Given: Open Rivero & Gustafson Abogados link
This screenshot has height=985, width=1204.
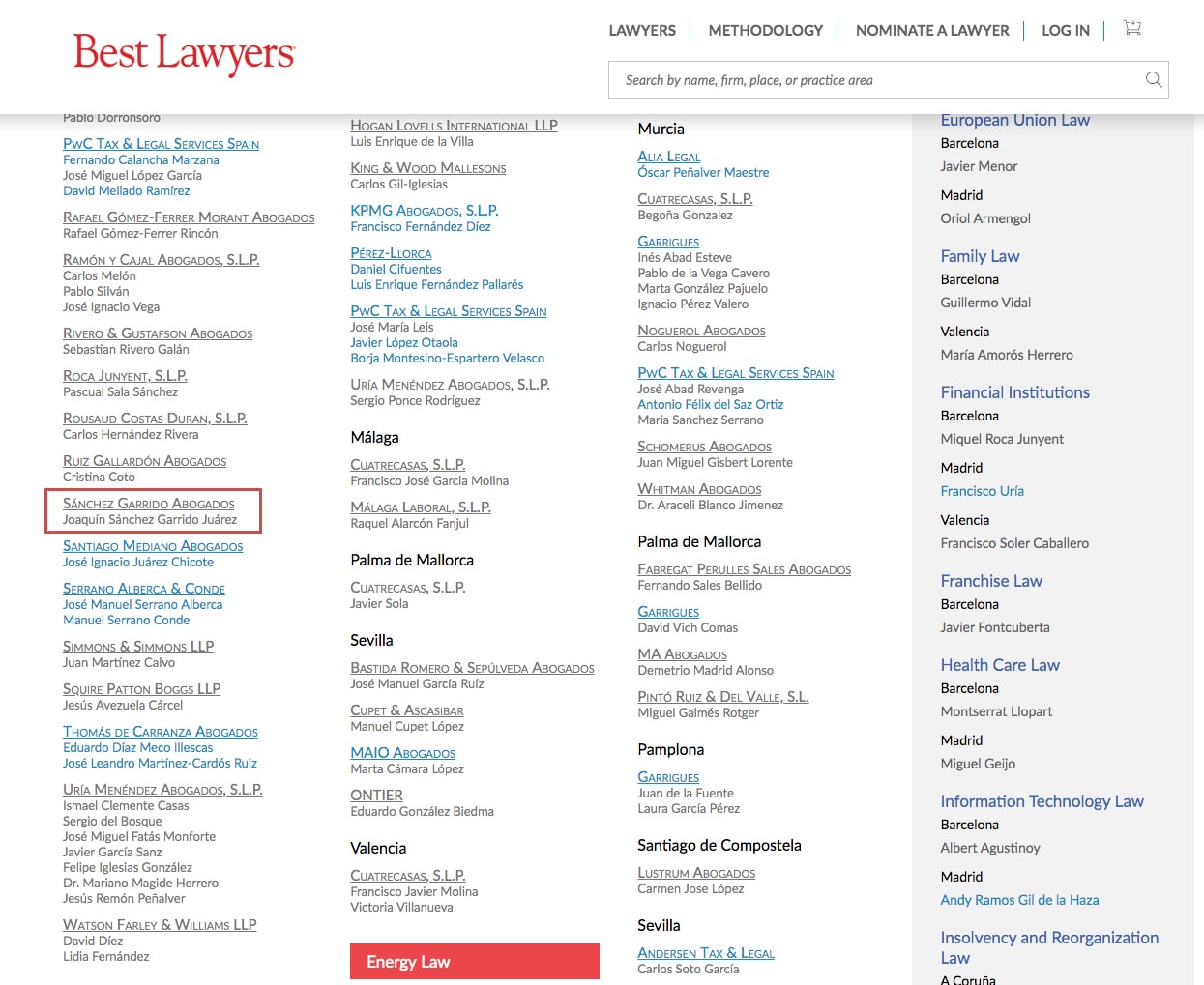Looking at the screenshot, I should pyautogui.click(x=158, y=333).
